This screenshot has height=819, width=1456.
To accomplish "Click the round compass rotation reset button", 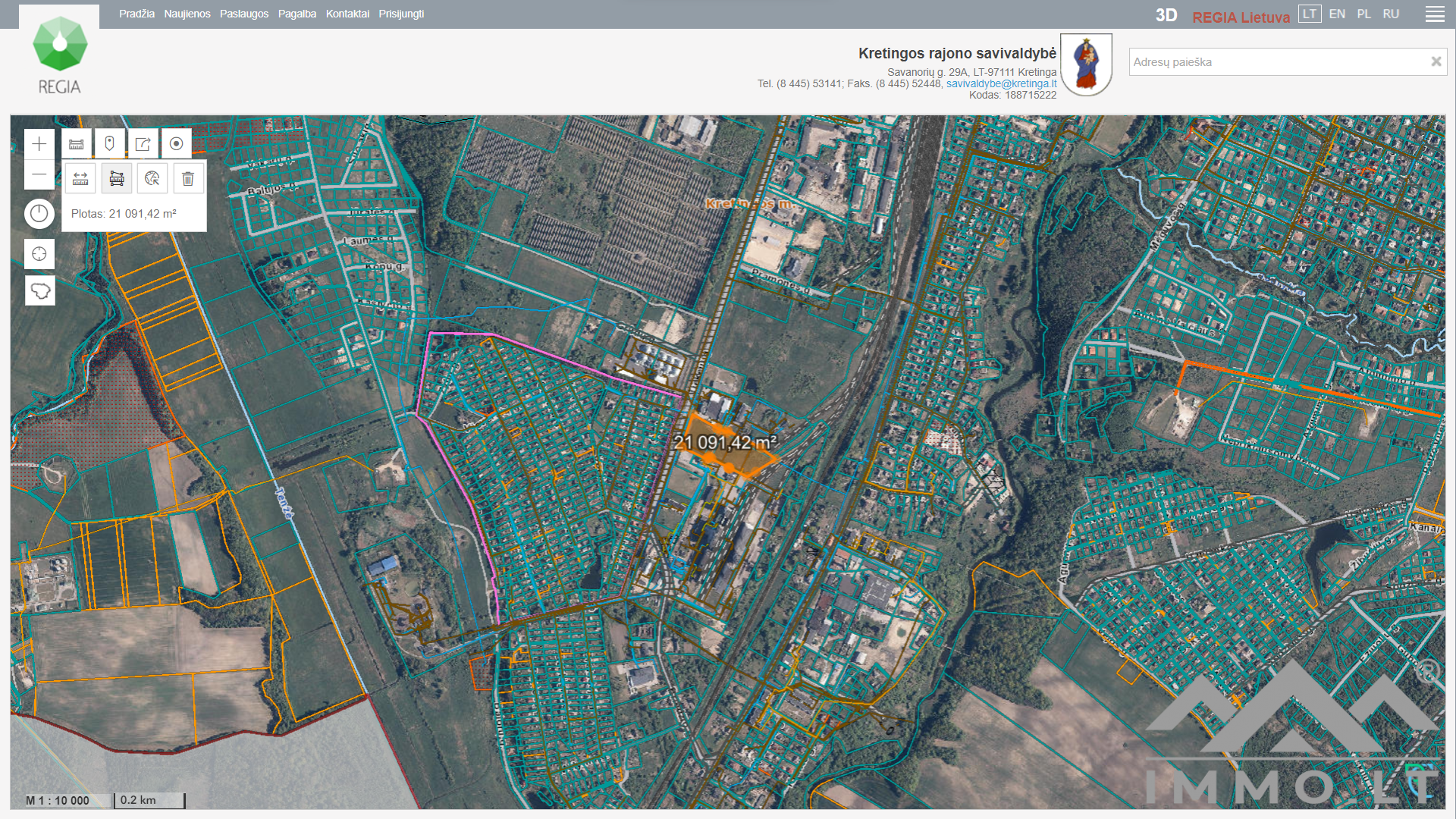I will [39, 214].
